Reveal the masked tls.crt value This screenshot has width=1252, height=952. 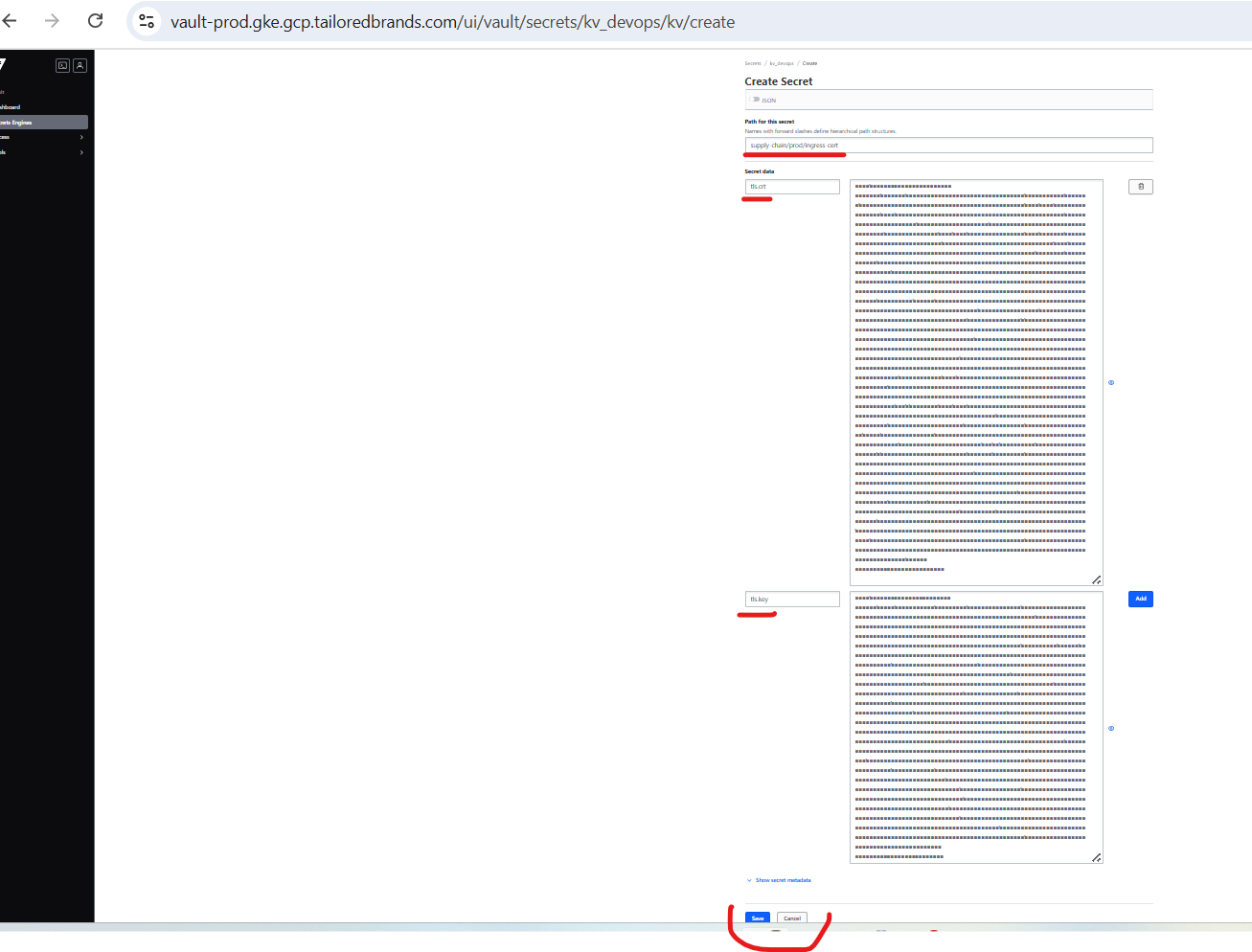pos(1111,382)
